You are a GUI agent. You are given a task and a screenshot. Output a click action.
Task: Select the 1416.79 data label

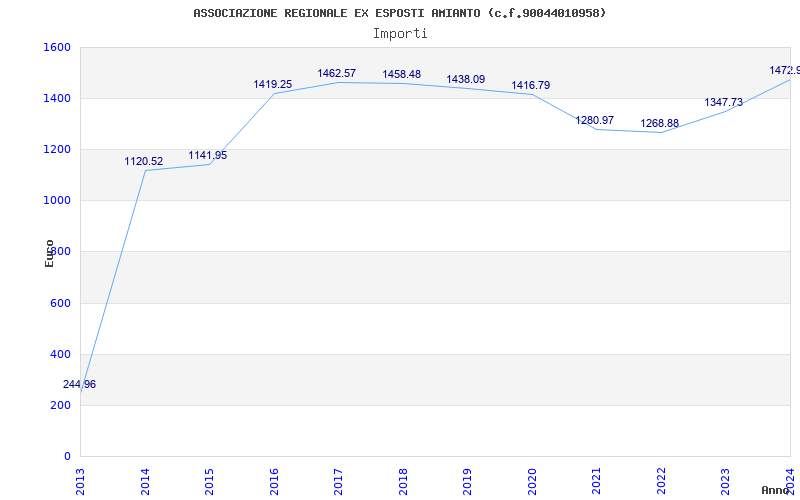pyautogui.click(x=531, y=86)
